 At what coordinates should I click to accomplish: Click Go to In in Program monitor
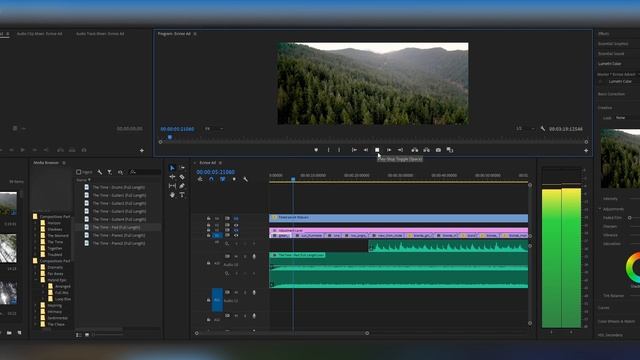coord(354,150)
